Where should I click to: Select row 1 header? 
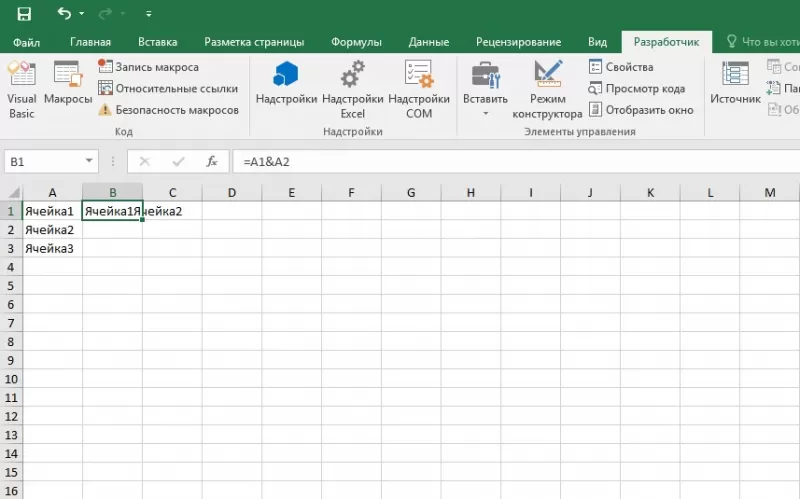click(11, 211)
